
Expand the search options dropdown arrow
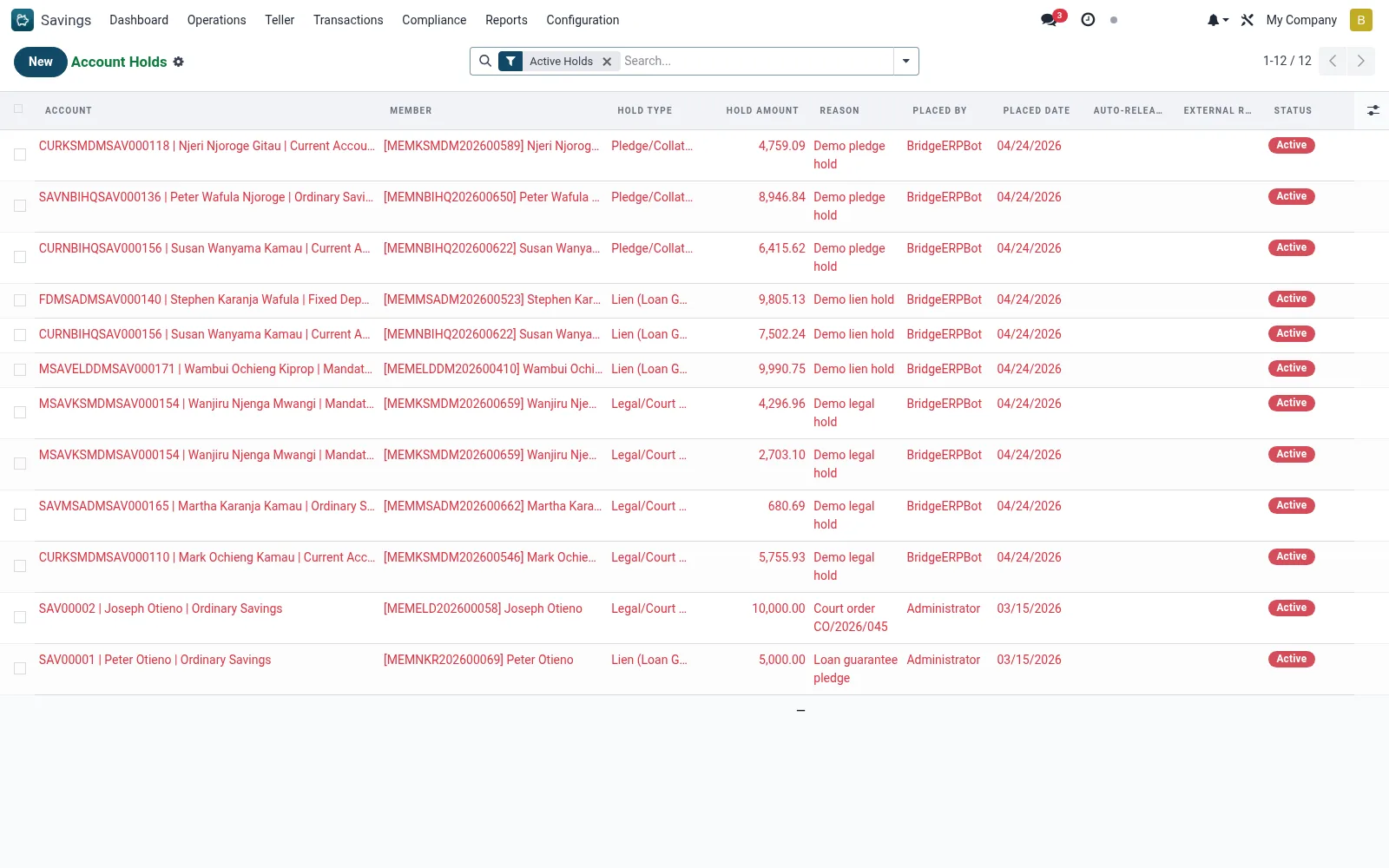pyautogui.click(x=905, y=61)
